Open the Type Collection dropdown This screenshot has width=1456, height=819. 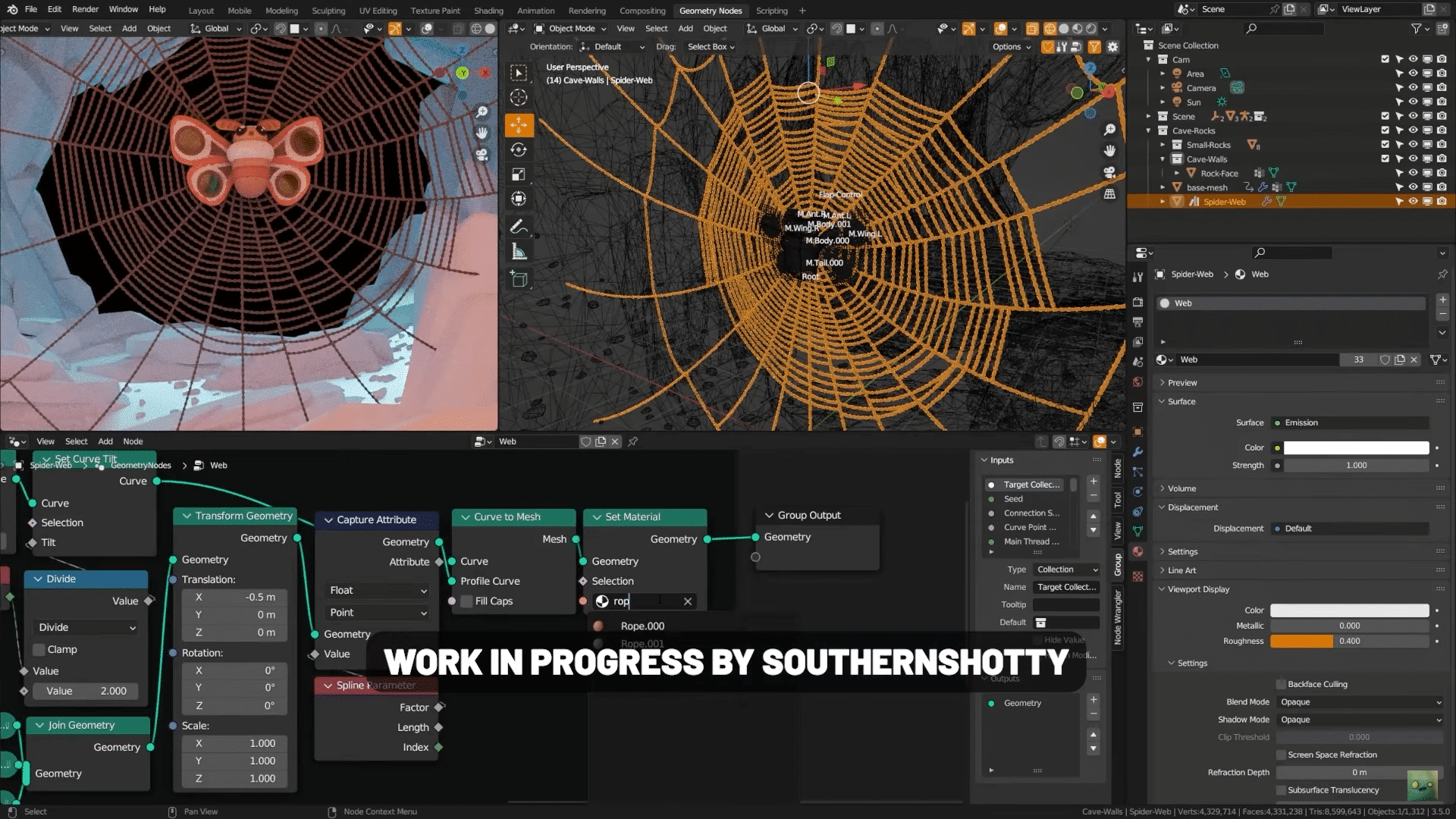pyautogui.click(x=1066, y=570)
